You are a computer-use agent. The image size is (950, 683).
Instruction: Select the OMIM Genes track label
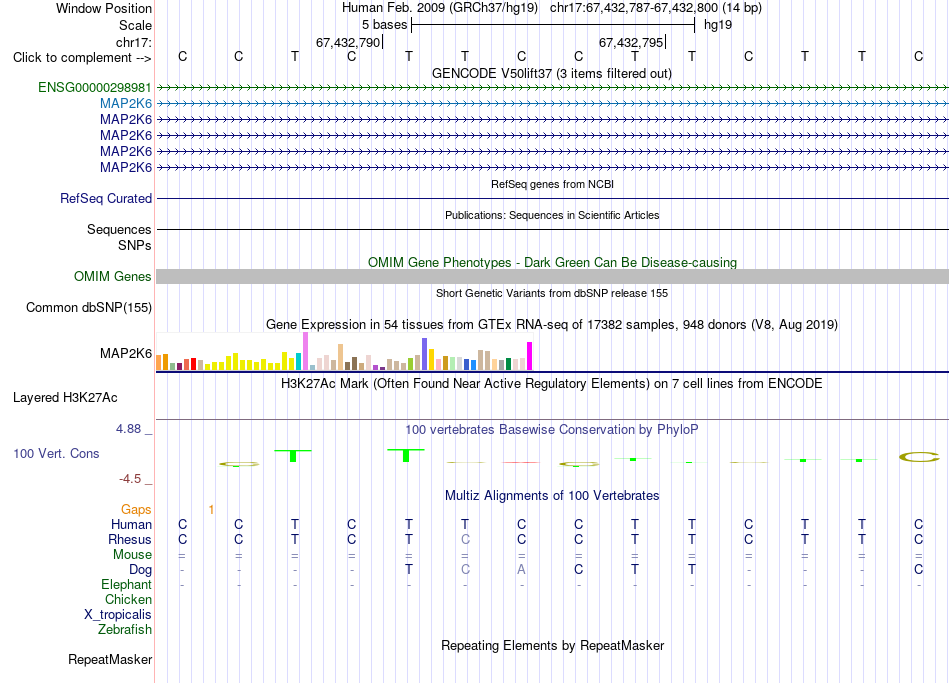point(113,276)
